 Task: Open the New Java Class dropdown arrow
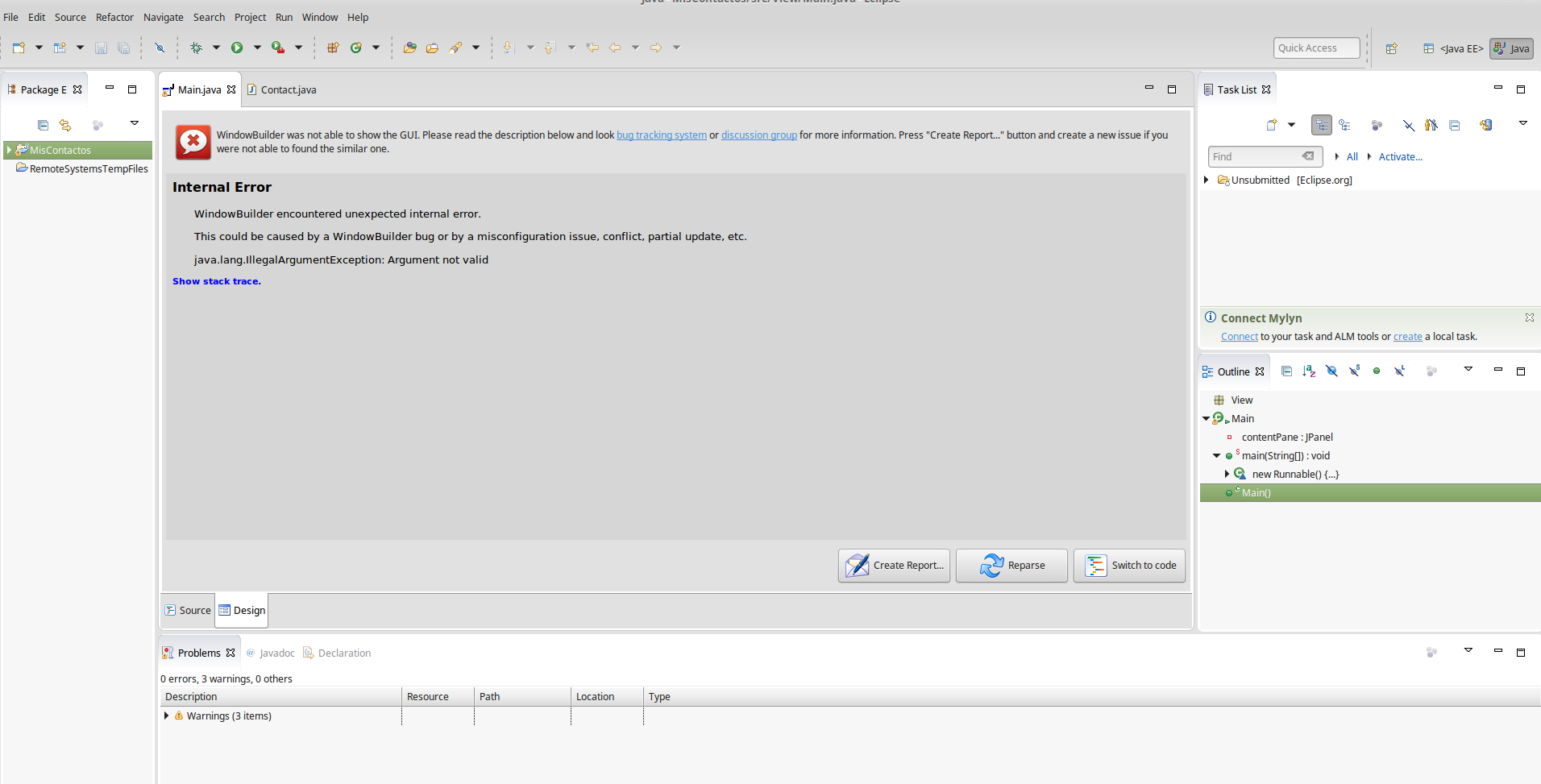pyautogui.click(x=376, y=48)
